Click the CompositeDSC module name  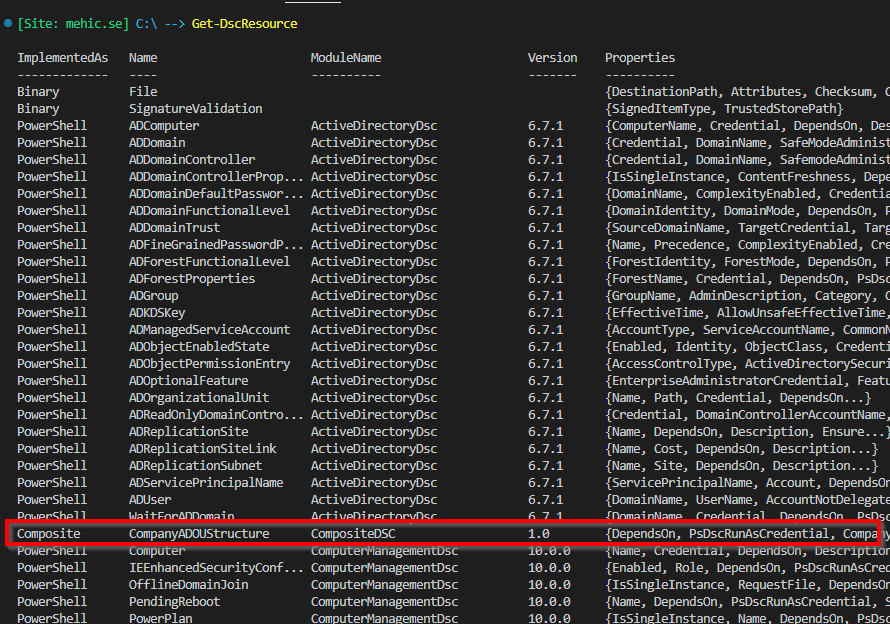[353, 534]
